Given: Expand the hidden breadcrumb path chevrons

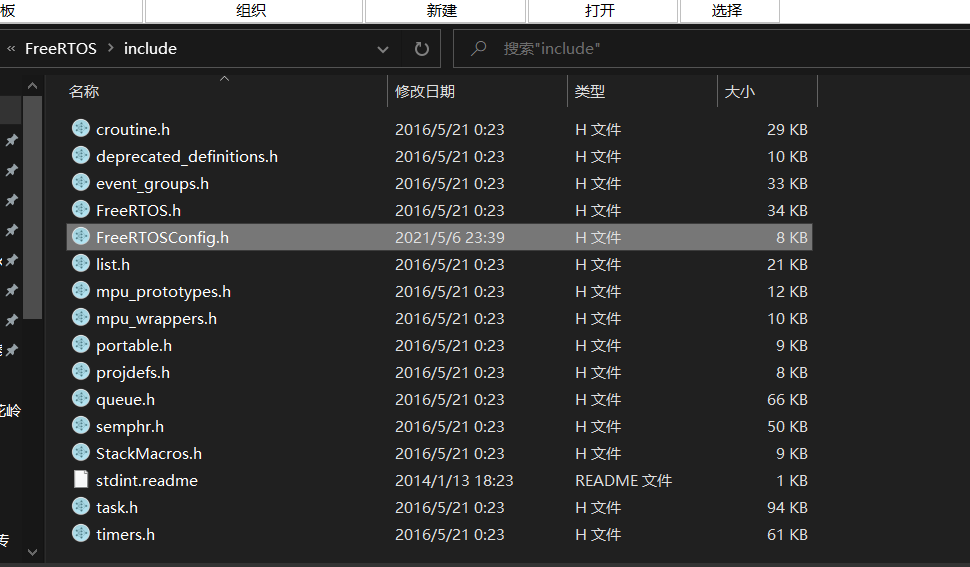Looking at the screenshot, I should 11,48.
